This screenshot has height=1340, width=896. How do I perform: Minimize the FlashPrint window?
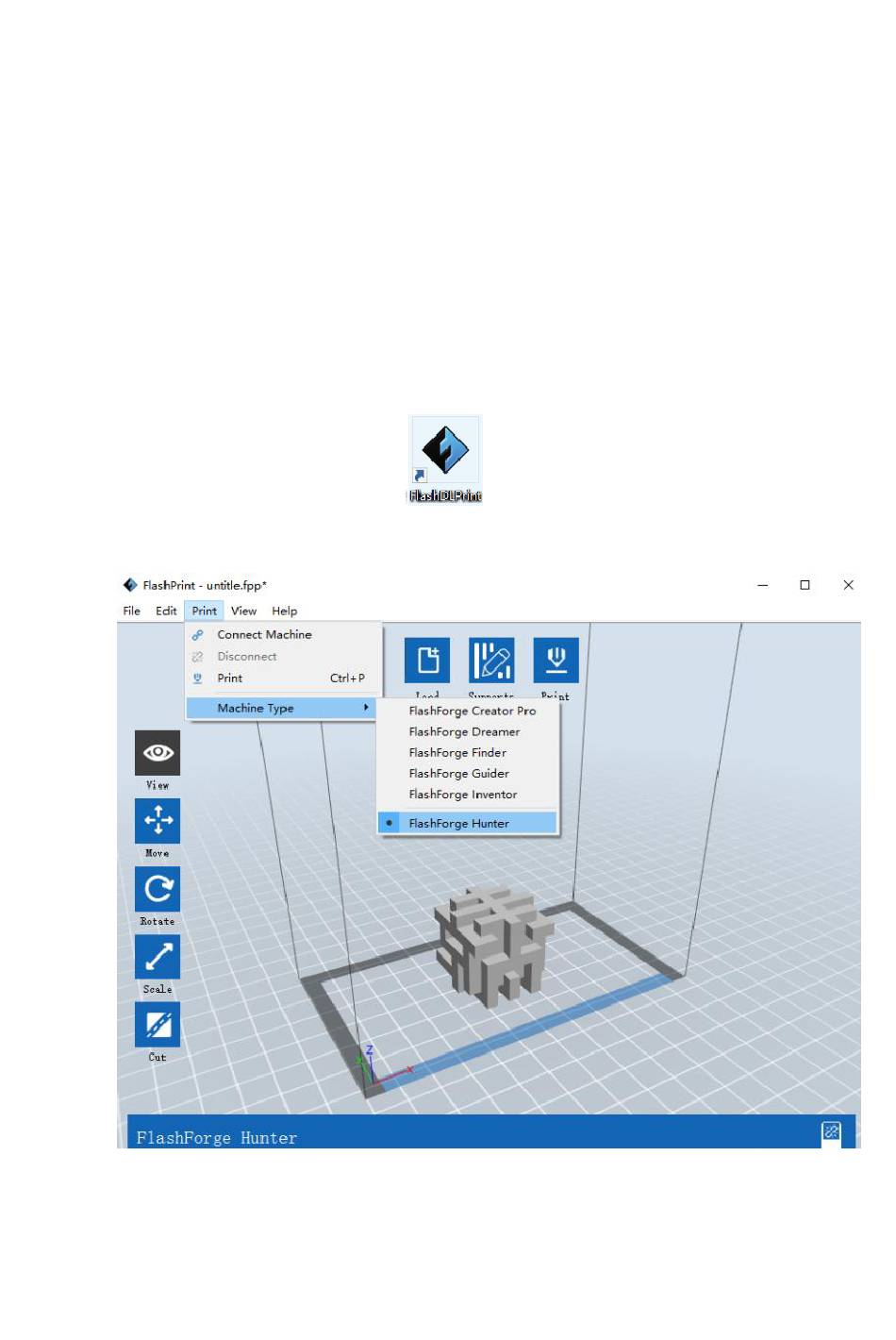point(762,585)
